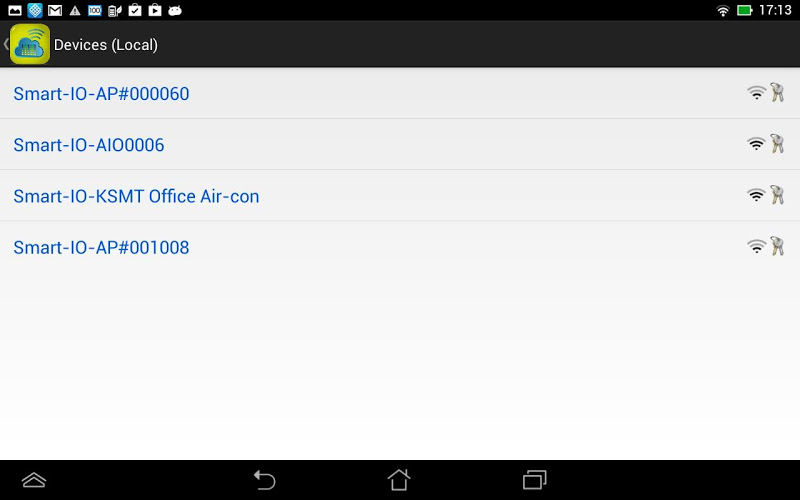Tap the Wi-Fi signal icon for Smart-IO-AP#000060
The height and width of the screenshot is (500, 800).
coord(756,93)
